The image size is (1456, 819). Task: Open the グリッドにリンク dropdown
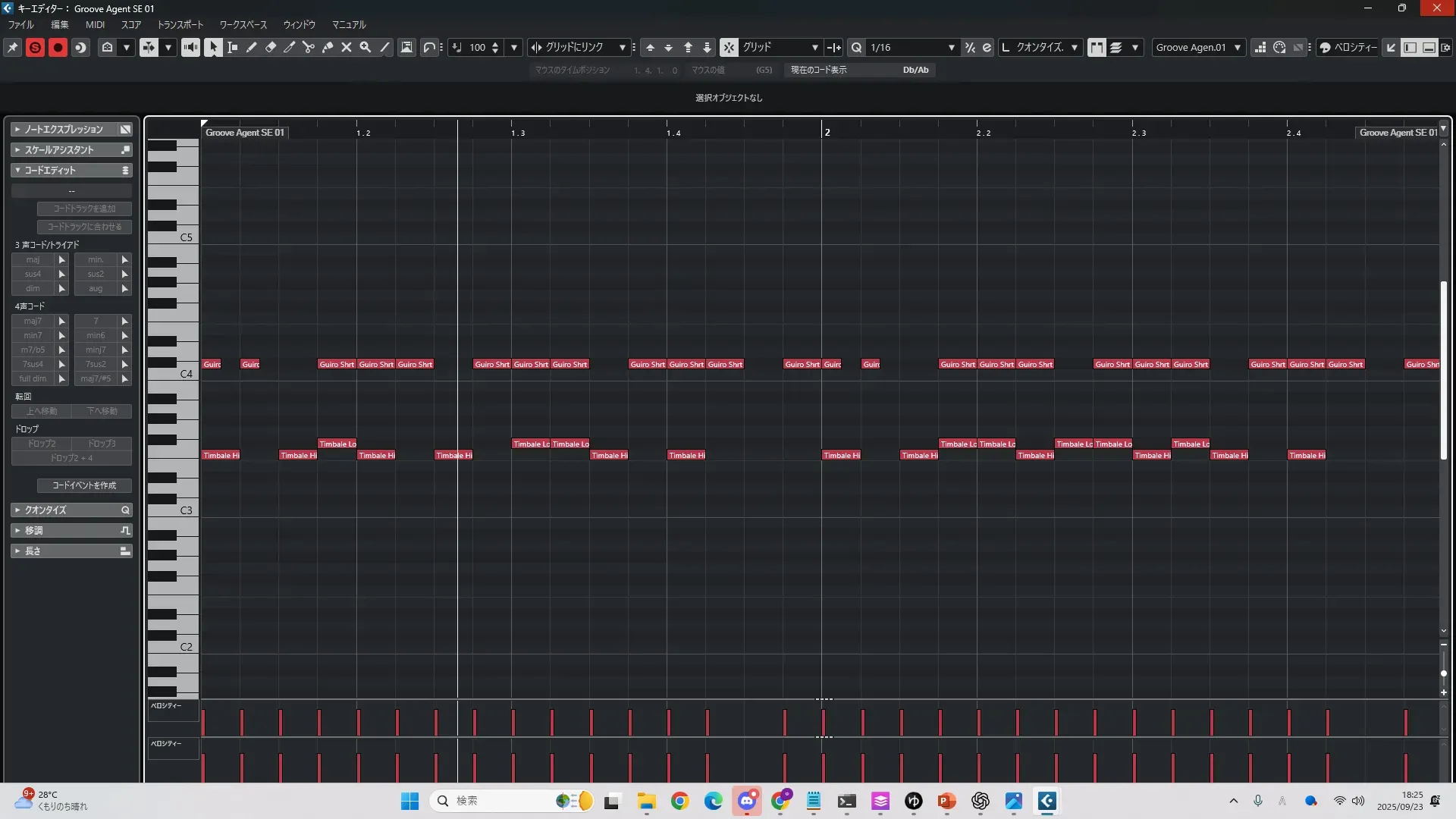[x=622, y=47]
